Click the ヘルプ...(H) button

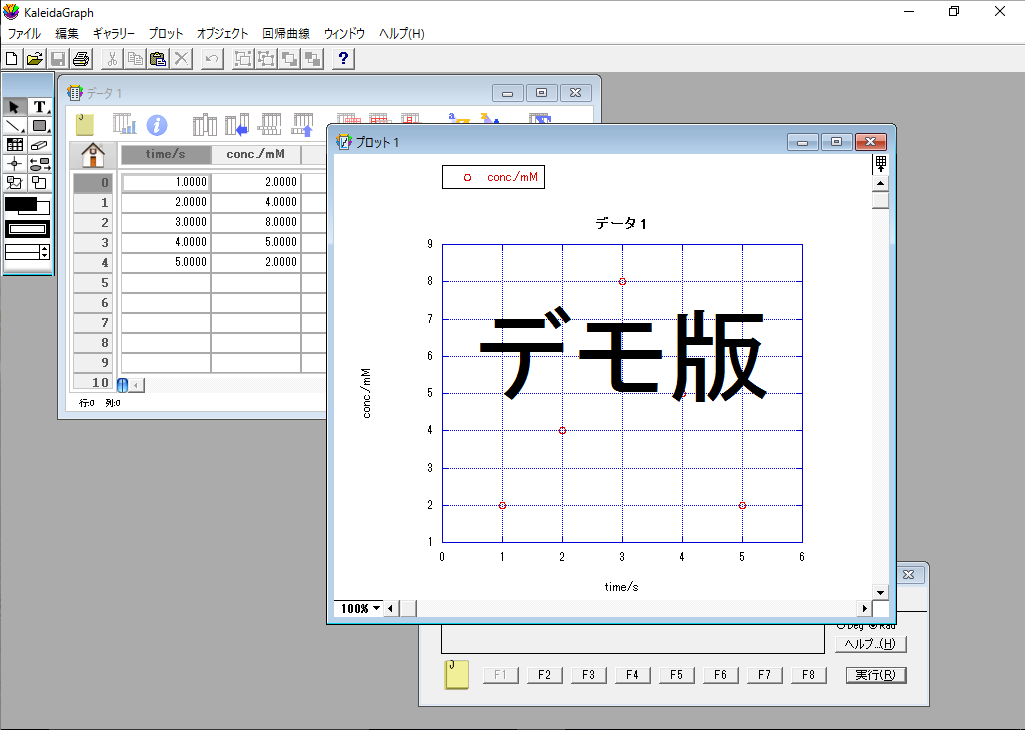tap(869, 644)
